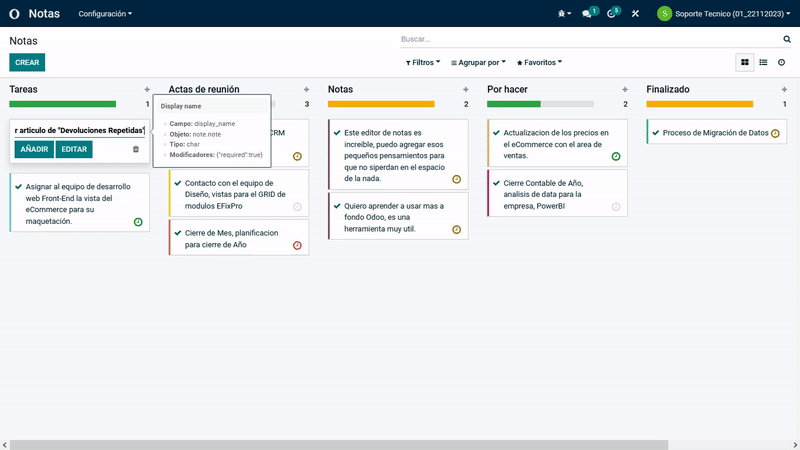Click the CREAR button

coord(27,62)
